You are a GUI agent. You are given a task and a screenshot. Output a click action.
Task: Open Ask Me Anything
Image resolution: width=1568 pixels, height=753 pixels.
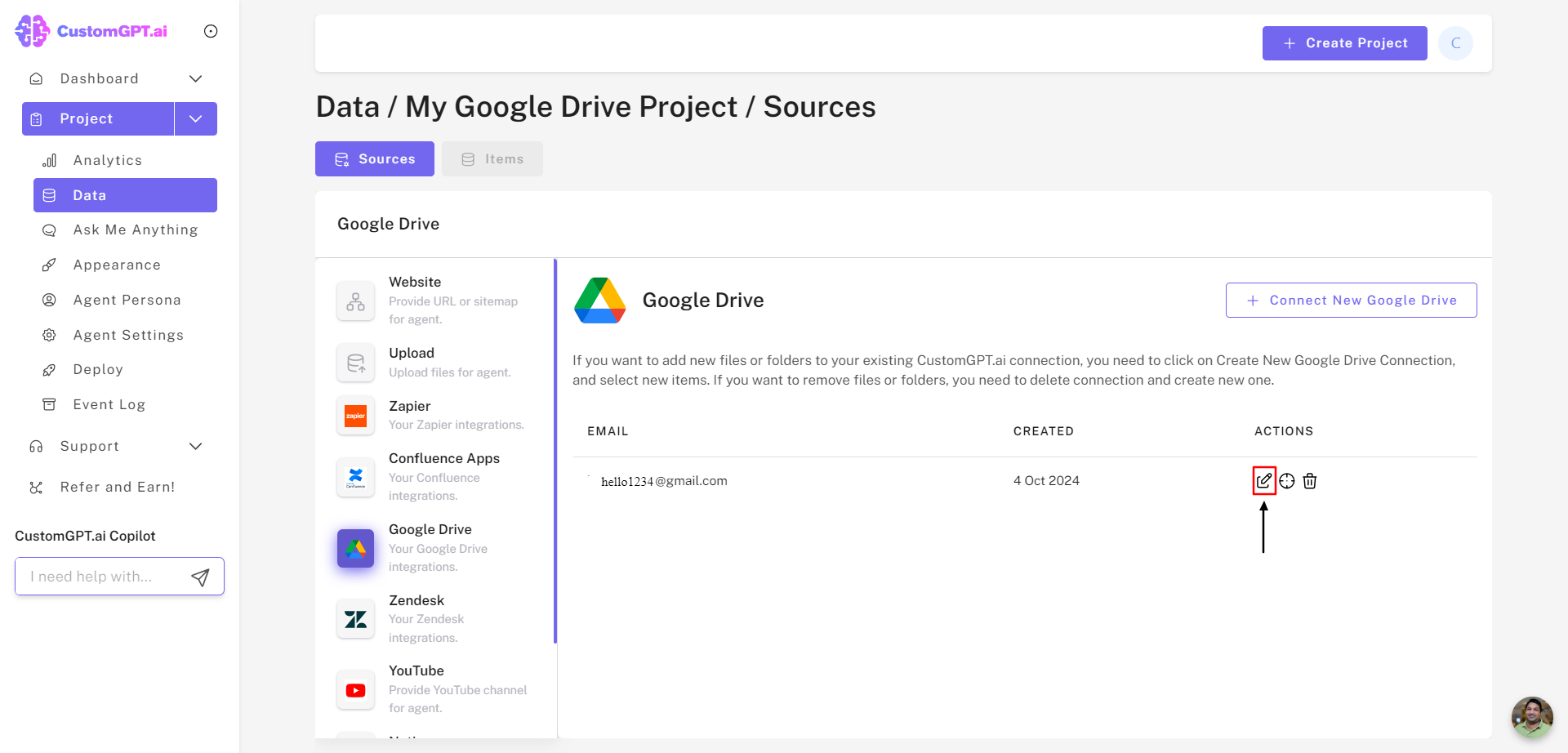135,229
